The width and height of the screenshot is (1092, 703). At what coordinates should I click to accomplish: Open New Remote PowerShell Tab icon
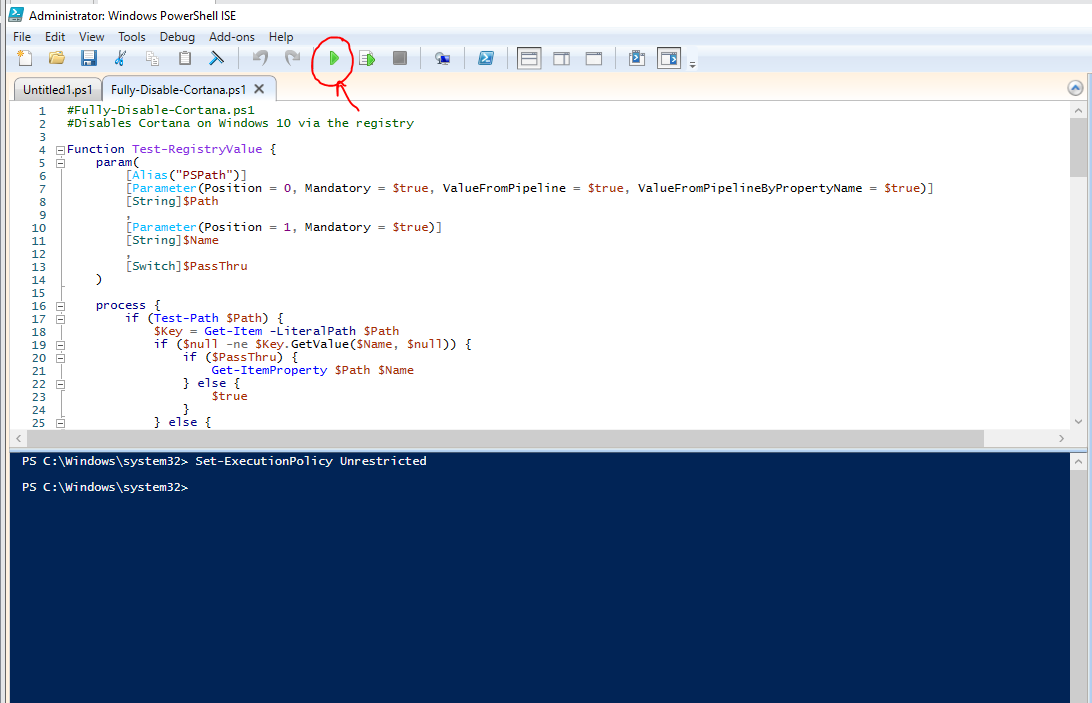[442, 59]
